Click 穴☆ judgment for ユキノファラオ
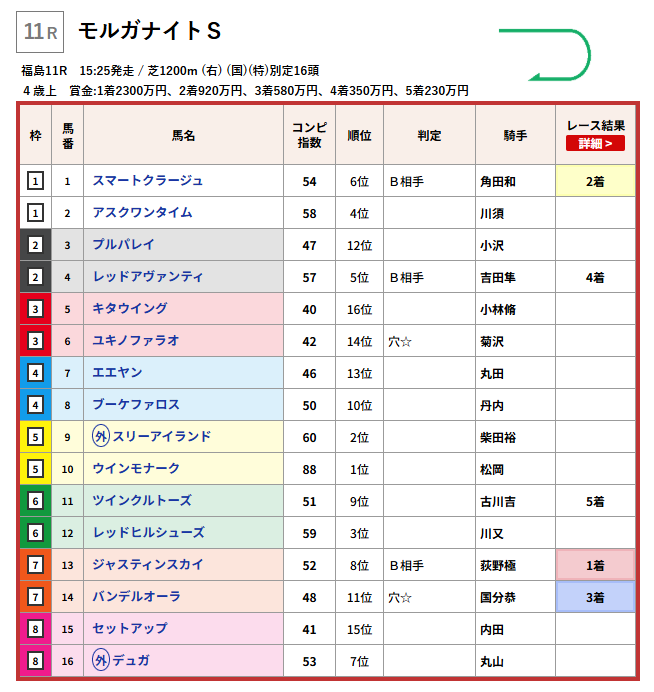This screenshot has width=654, height=692. coord(400,342)
